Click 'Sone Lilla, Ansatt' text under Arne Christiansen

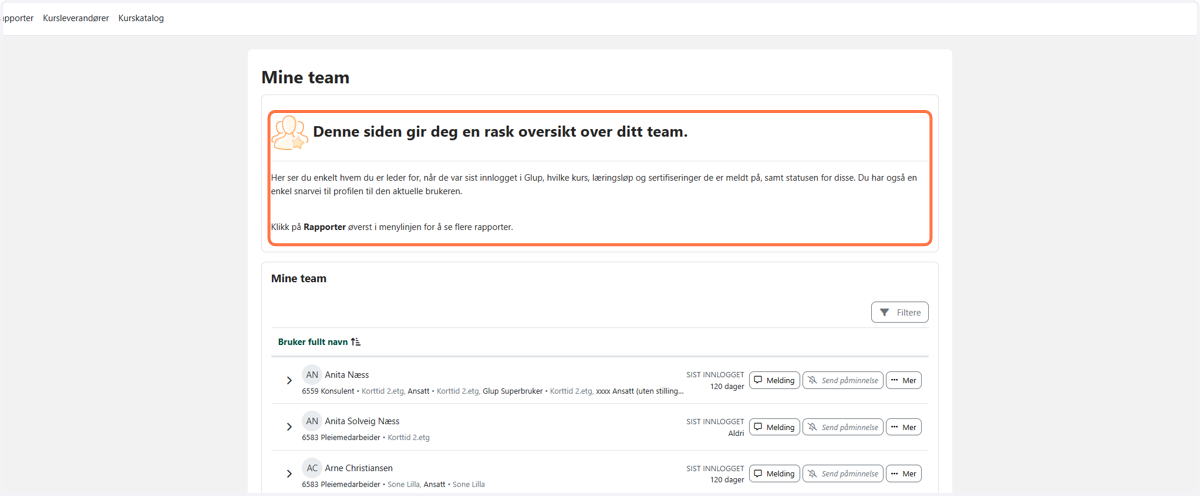pyautogui.click(x=417, y=484)
